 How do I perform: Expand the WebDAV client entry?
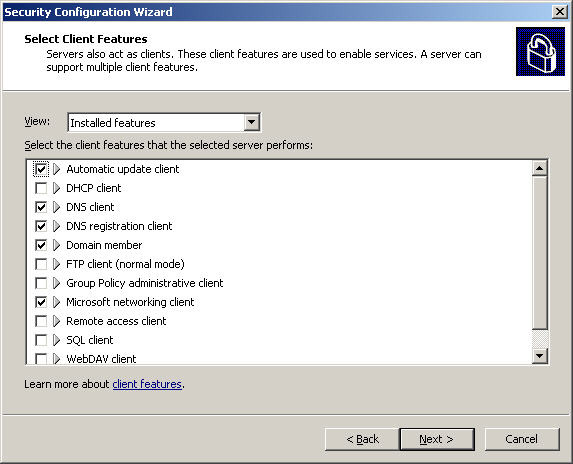tap(56, 358)
